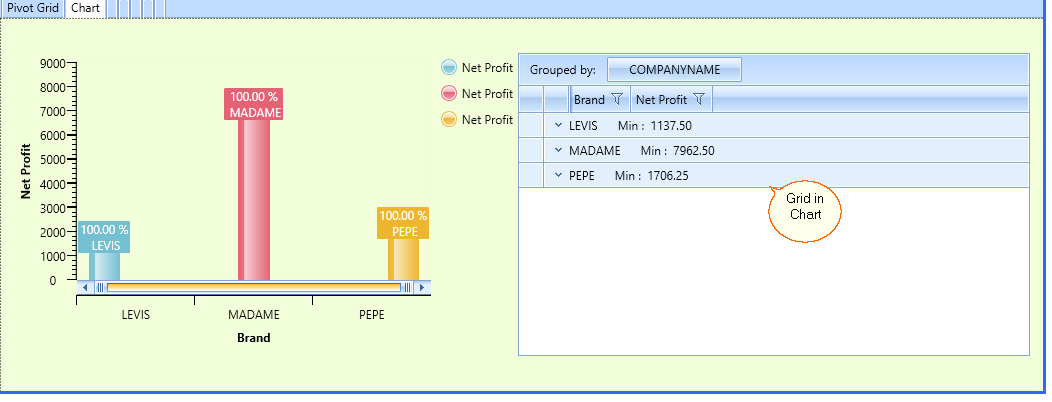Screen dimensions: 1052x402
Task: Click the PEPE axis label
Action: click(x=372, y=314)
